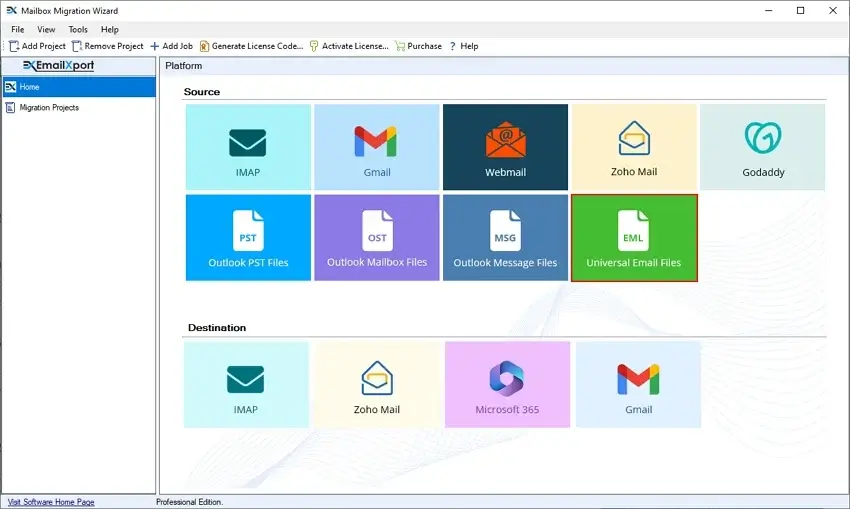Click the Destination section heading
Screen dimensions: 850x509
pyautogui.click(x=217, y=327)
